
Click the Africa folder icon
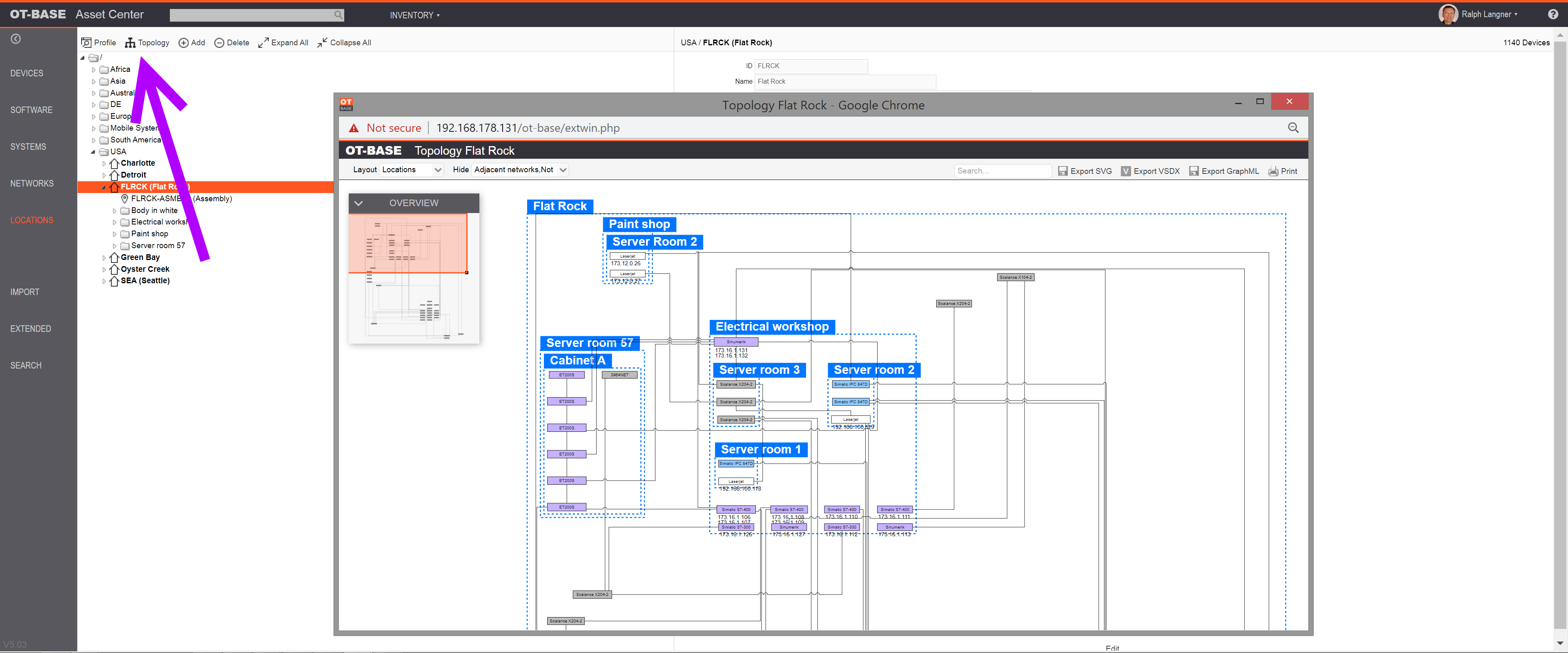[104, 69]
